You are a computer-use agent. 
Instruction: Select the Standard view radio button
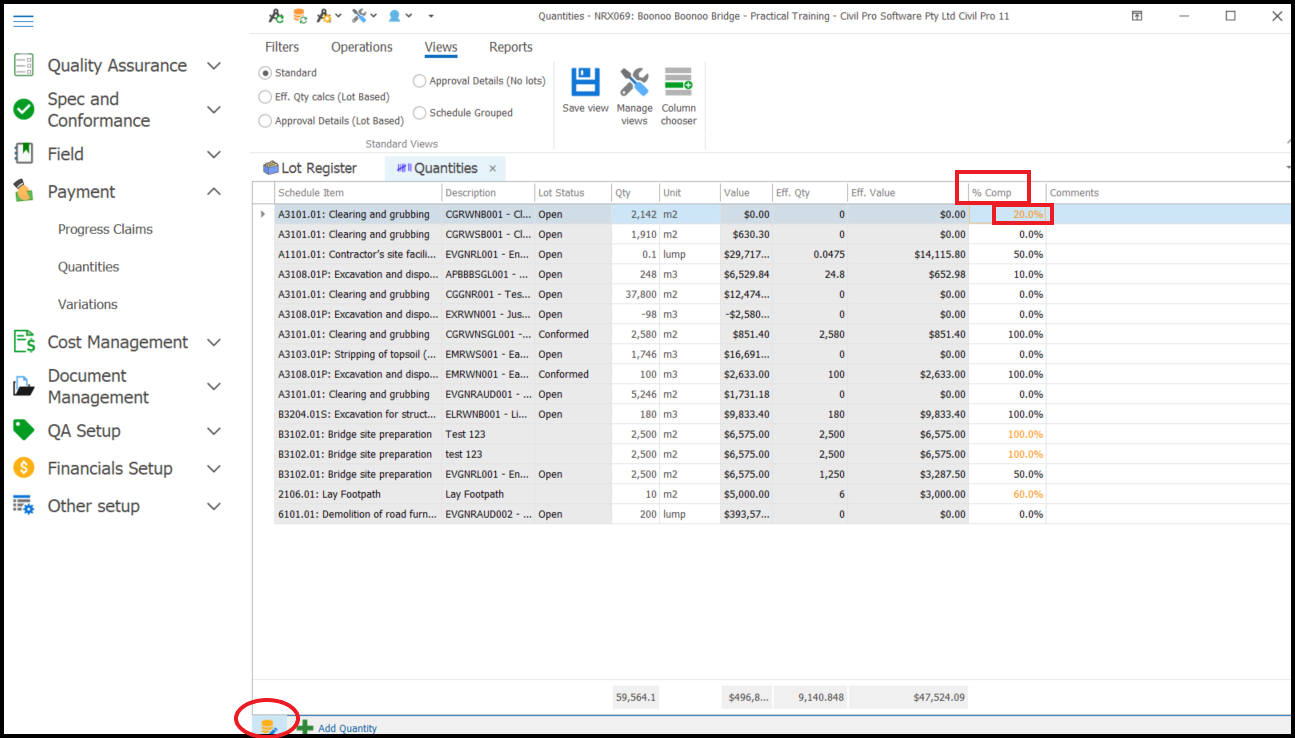[265, 73]
